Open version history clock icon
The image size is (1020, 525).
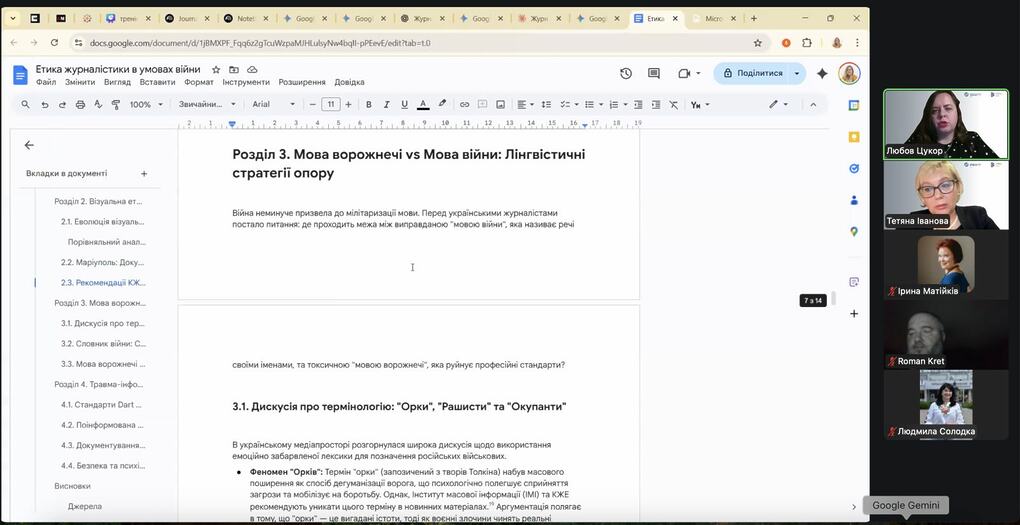pyautogui.click(x=626, y=73)
